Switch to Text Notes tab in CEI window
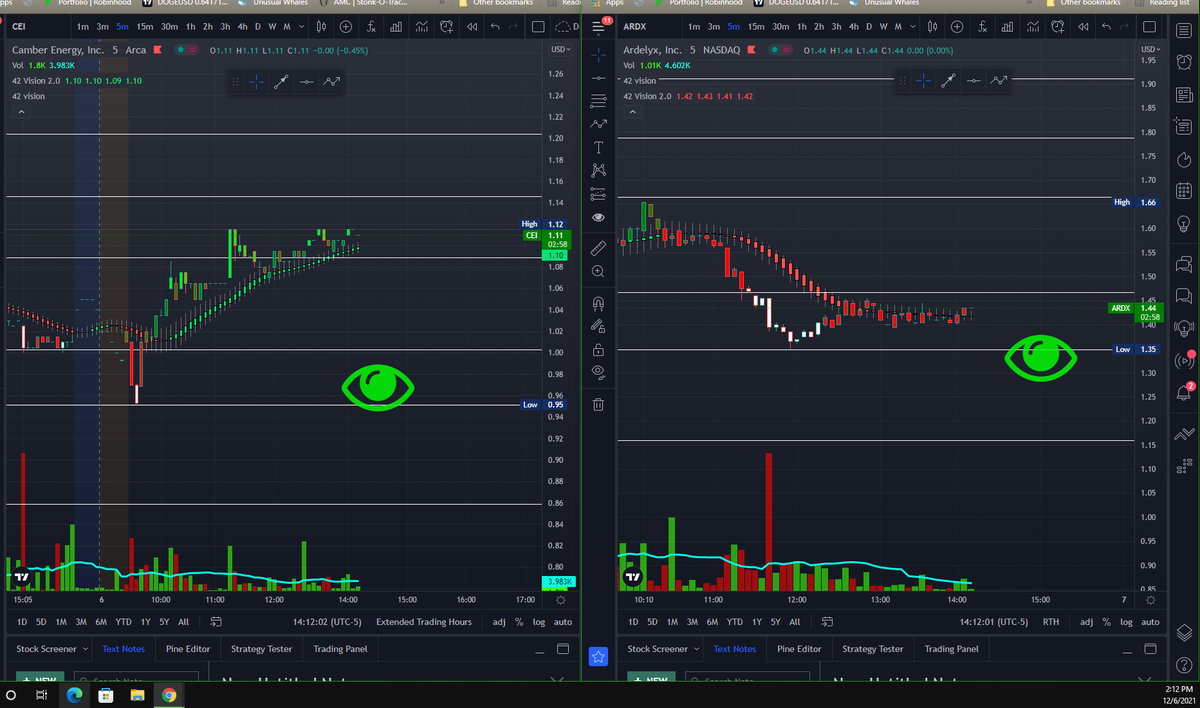The height and width of the screenshot is (708, 1200). pos(124,649)
